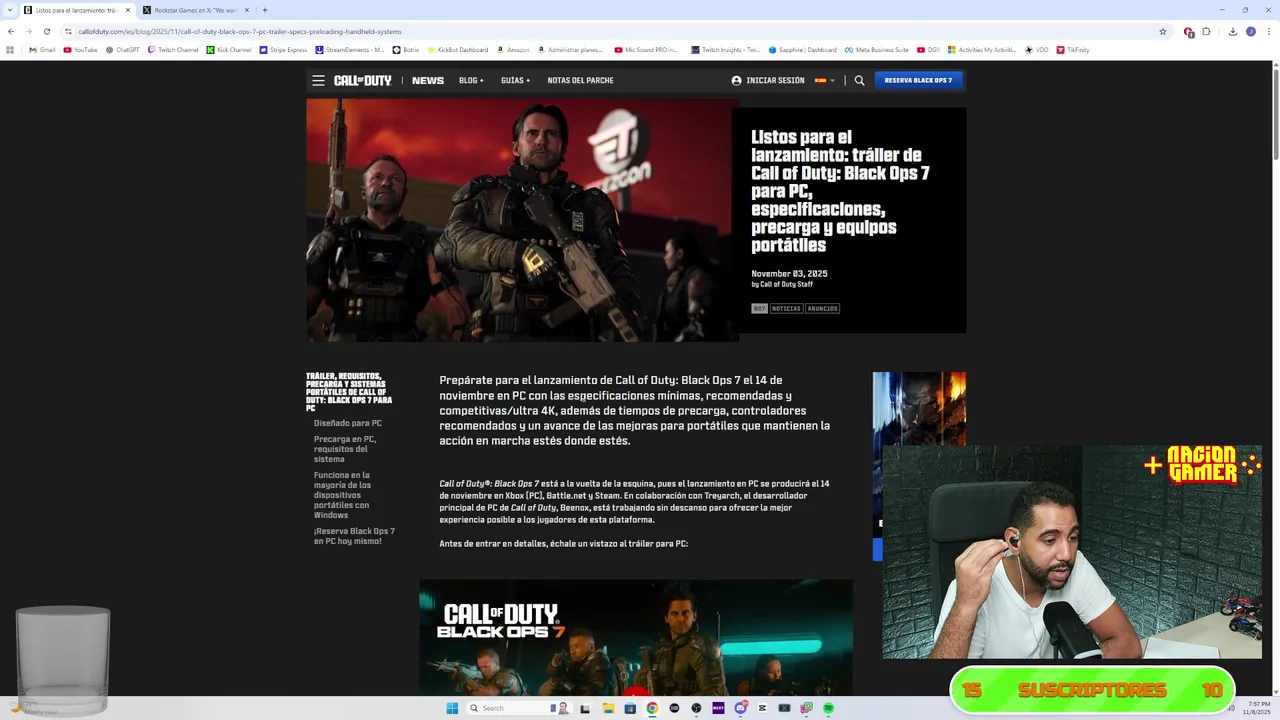1280x720 pixels.
Task: Open NOTAS DEL PARCHE page
Action: 580,80
